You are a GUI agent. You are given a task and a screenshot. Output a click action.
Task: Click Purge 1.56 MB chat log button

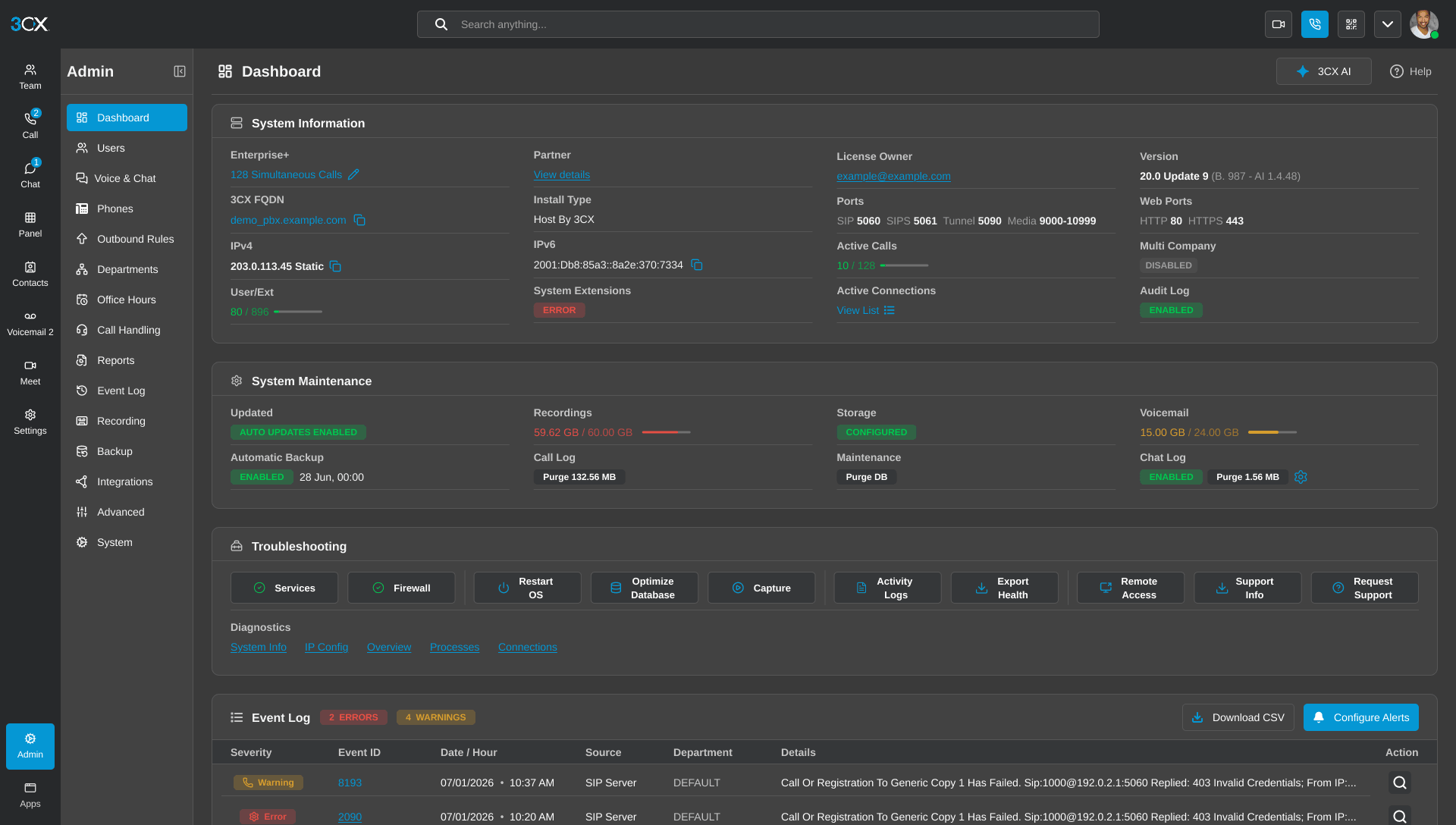(x=1247, y=477)
